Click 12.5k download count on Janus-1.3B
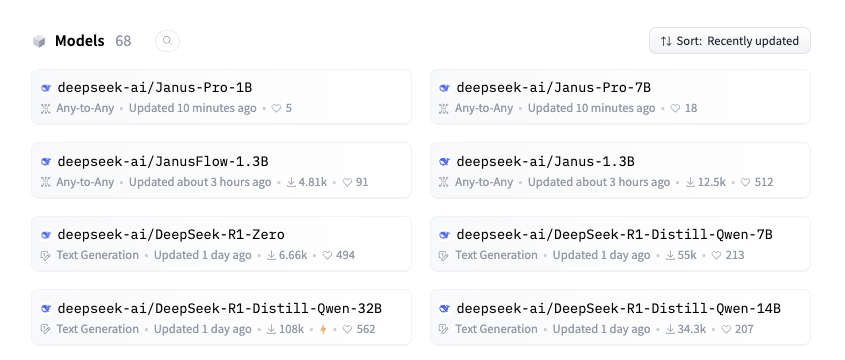This screenshot has width=845, height=360. 711,182
